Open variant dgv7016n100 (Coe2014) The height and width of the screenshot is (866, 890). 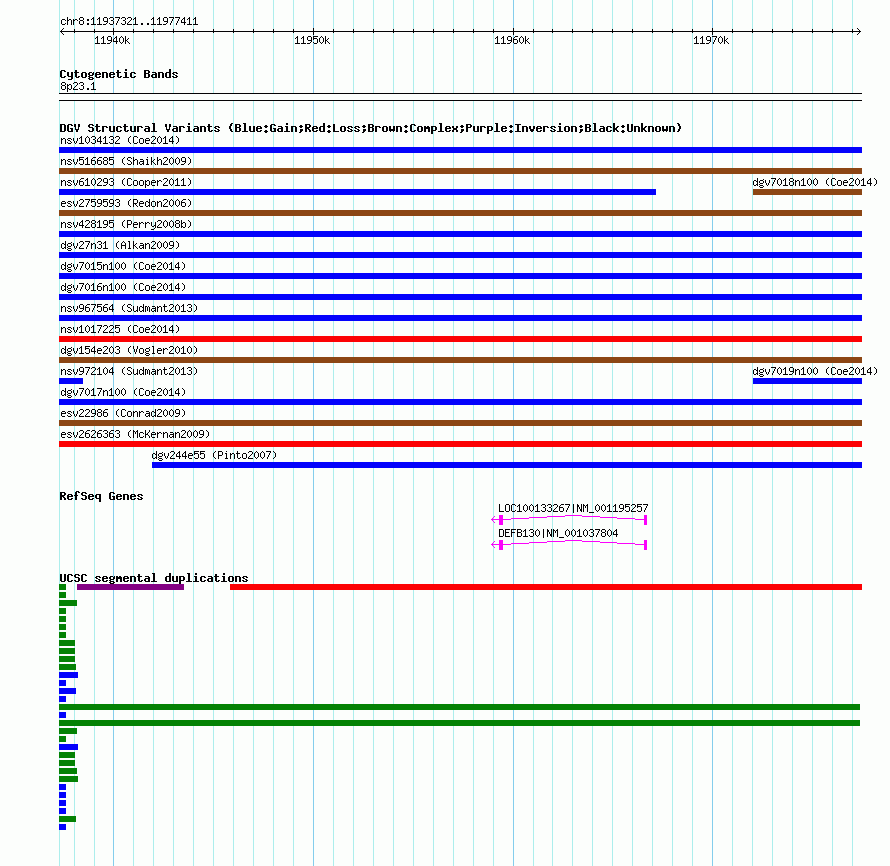pyautogui.click(x=123, y=287)
